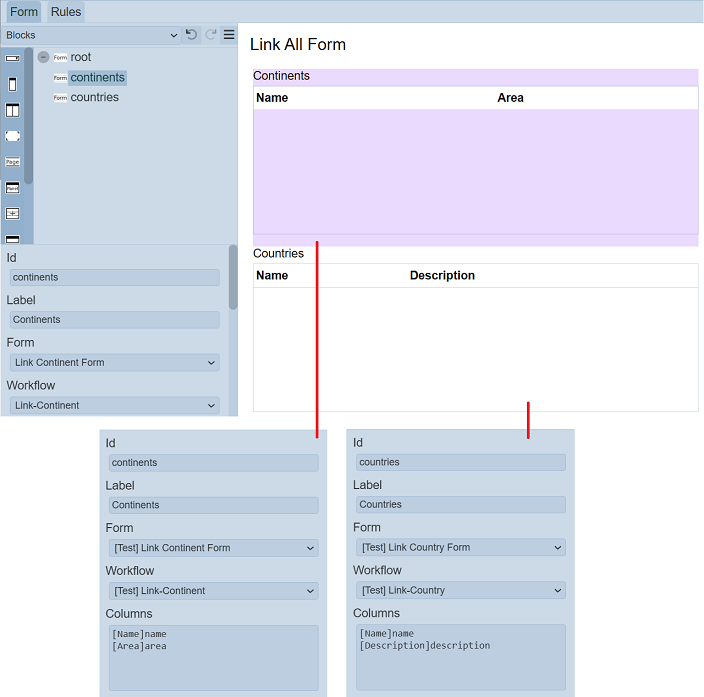Pick the dashed-corner frame block icon
Image resolution: width=704 pixels, height=697 pixels.
click(13, 136)
